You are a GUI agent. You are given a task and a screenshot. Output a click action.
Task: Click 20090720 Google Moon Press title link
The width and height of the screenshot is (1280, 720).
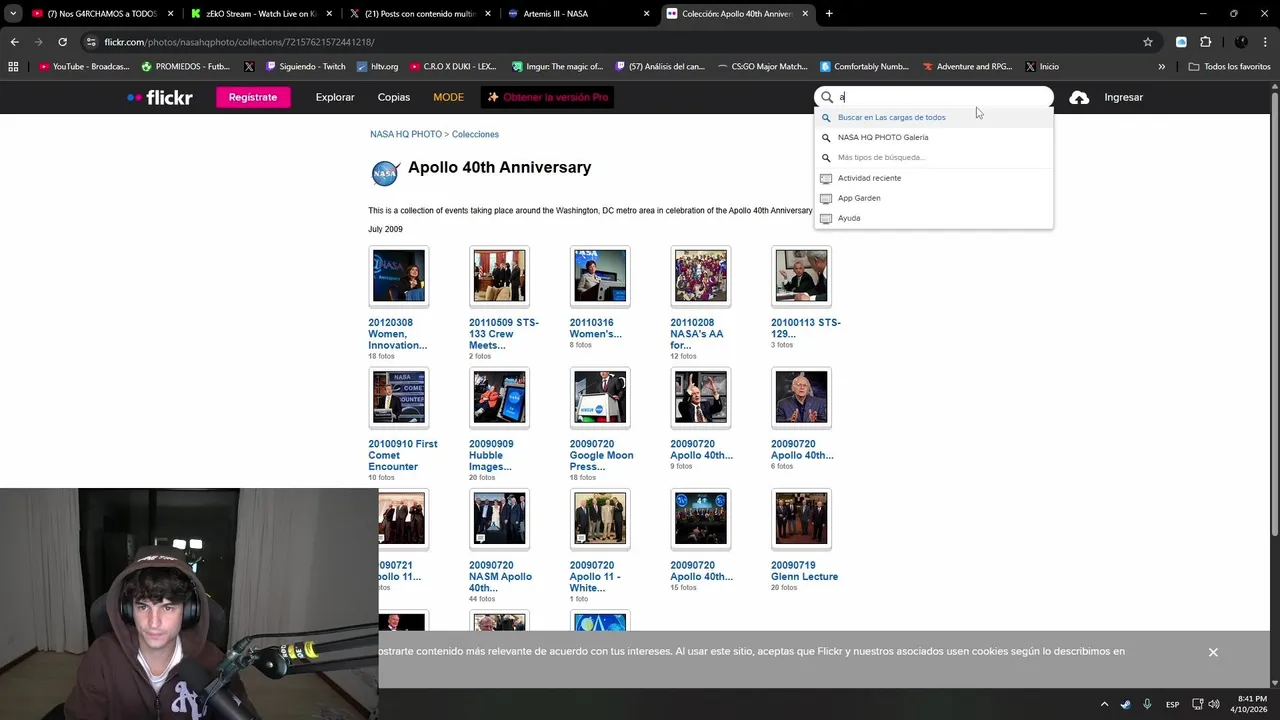click(x=601, y=455)
